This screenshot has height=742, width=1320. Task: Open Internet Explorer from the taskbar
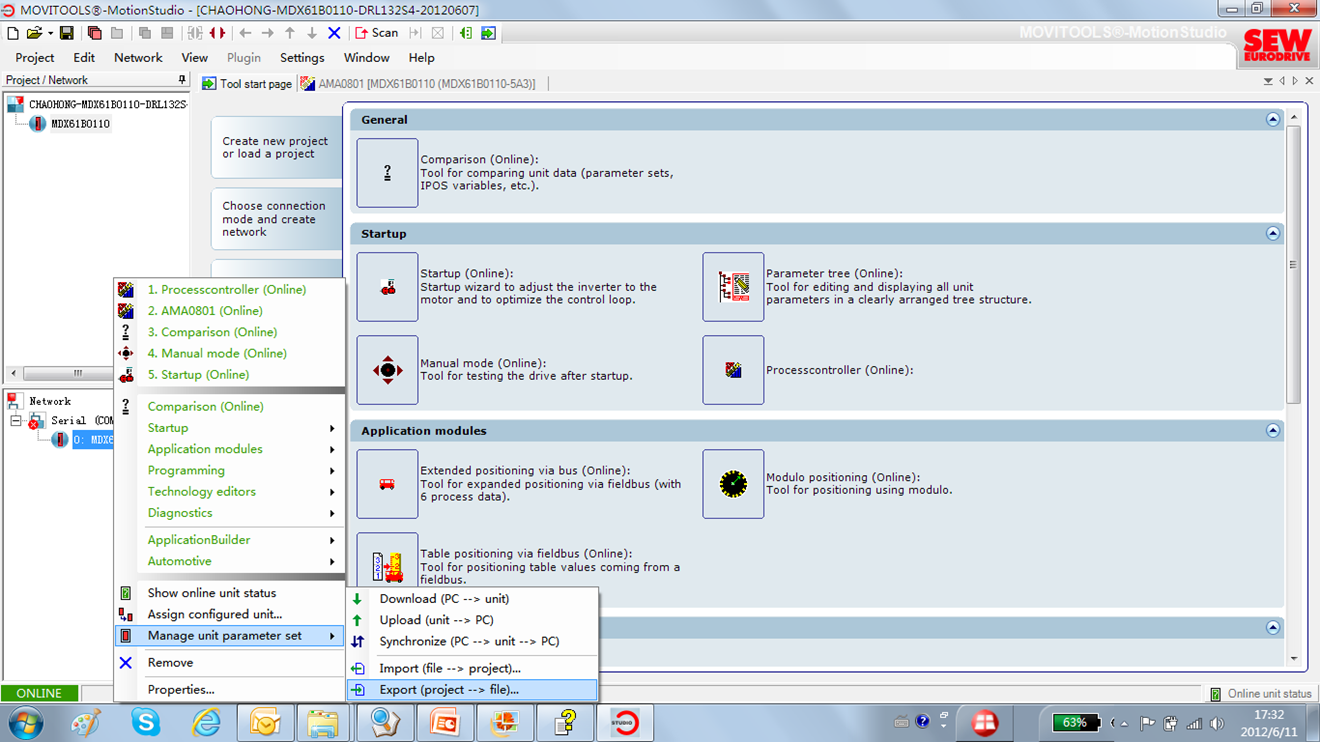tap(206, 722)
